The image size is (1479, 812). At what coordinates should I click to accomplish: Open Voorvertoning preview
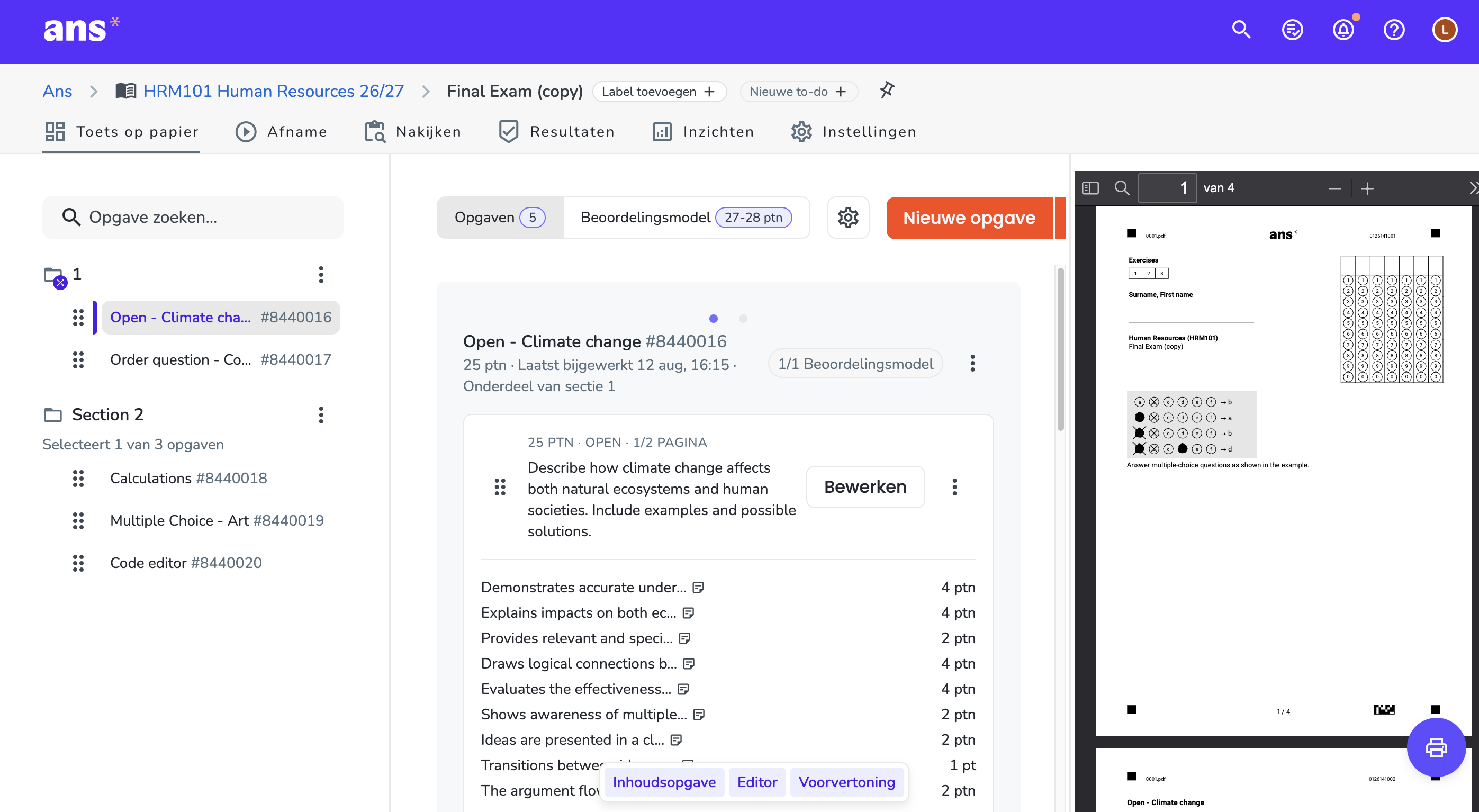point(847,782)
